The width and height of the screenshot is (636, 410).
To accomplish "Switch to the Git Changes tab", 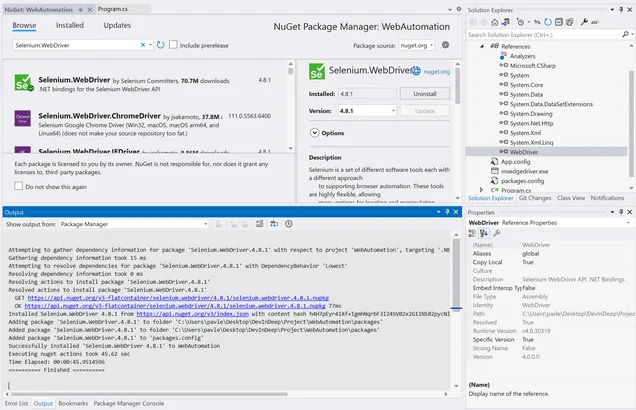I will pos(535,198).
